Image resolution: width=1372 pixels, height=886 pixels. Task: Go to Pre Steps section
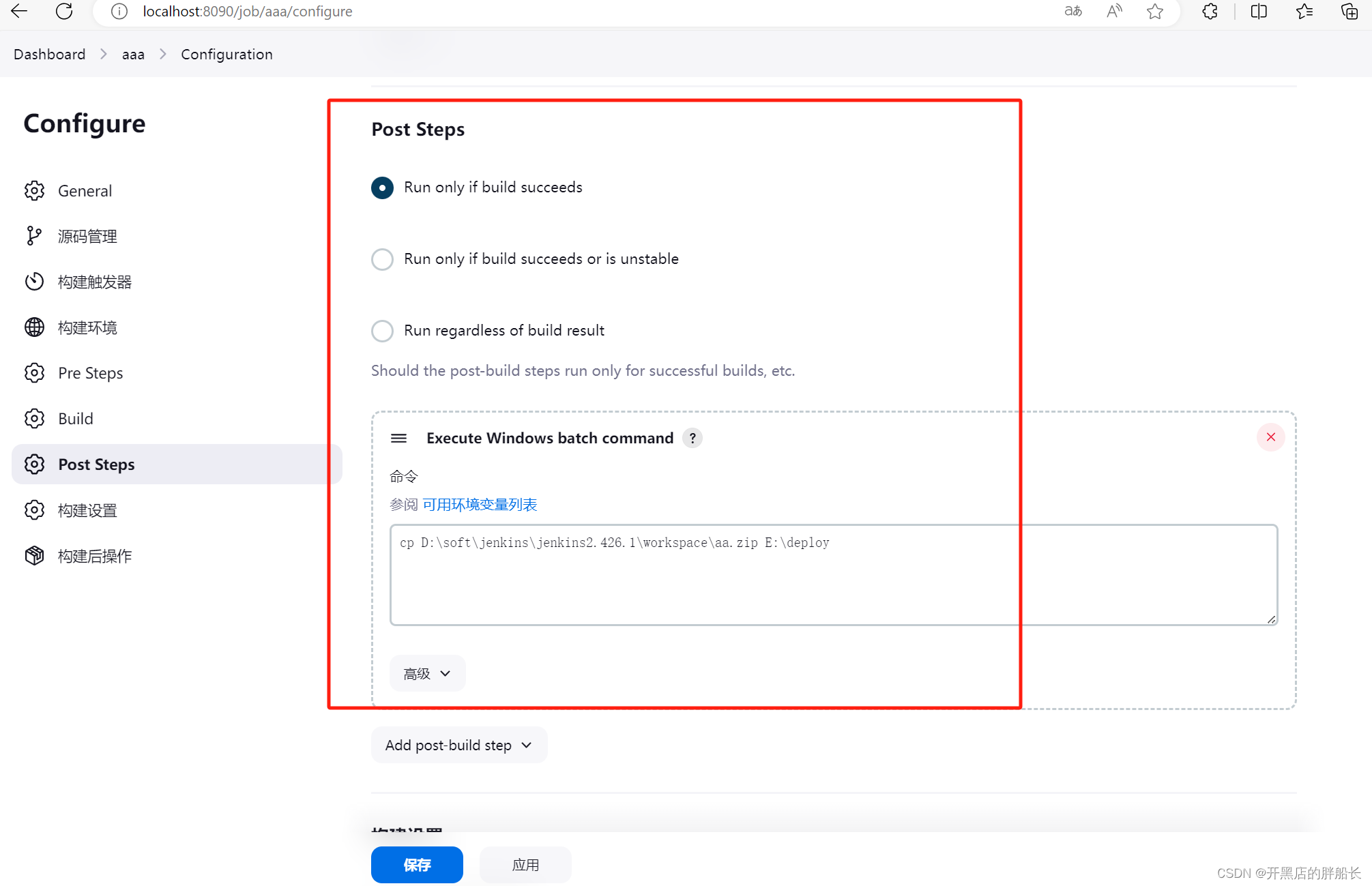[177, 373]
